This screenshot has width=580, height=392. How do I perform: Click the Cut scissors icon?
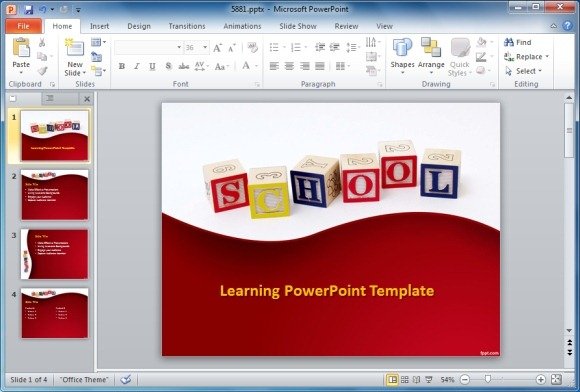click(42, 43)
